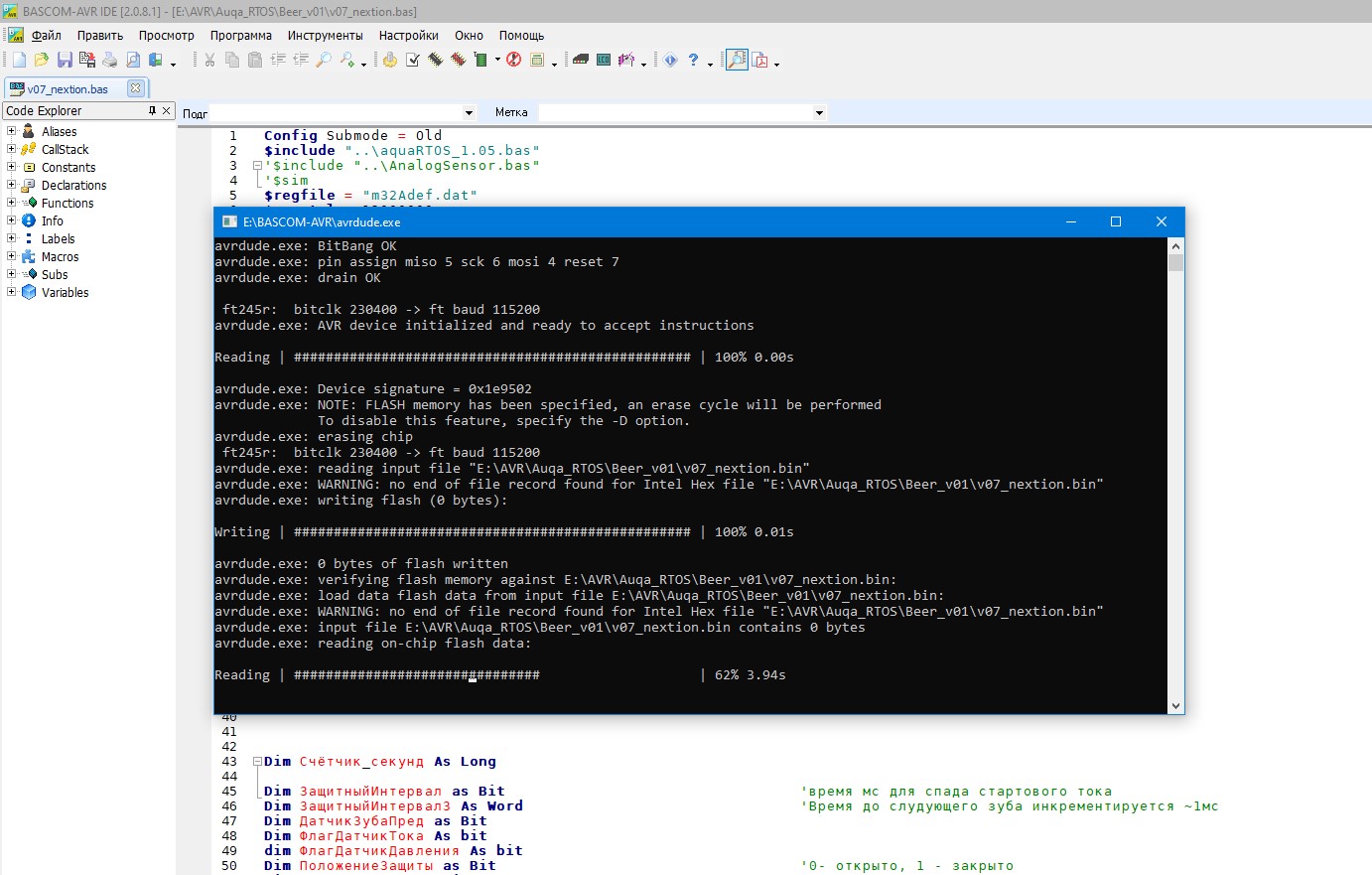Copy selection with toolbar copy icon
1372x875 pixels.
[x=232, y=60]
